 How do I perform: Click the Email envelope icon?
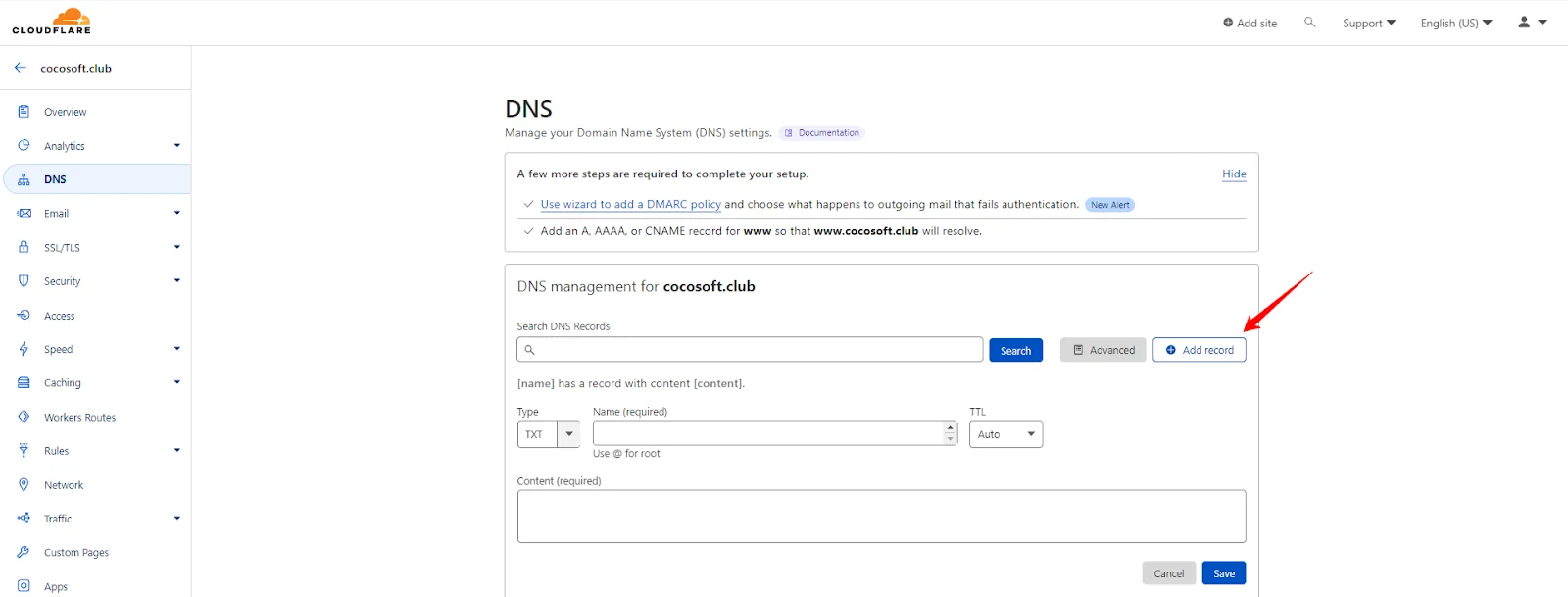[24, 213]
